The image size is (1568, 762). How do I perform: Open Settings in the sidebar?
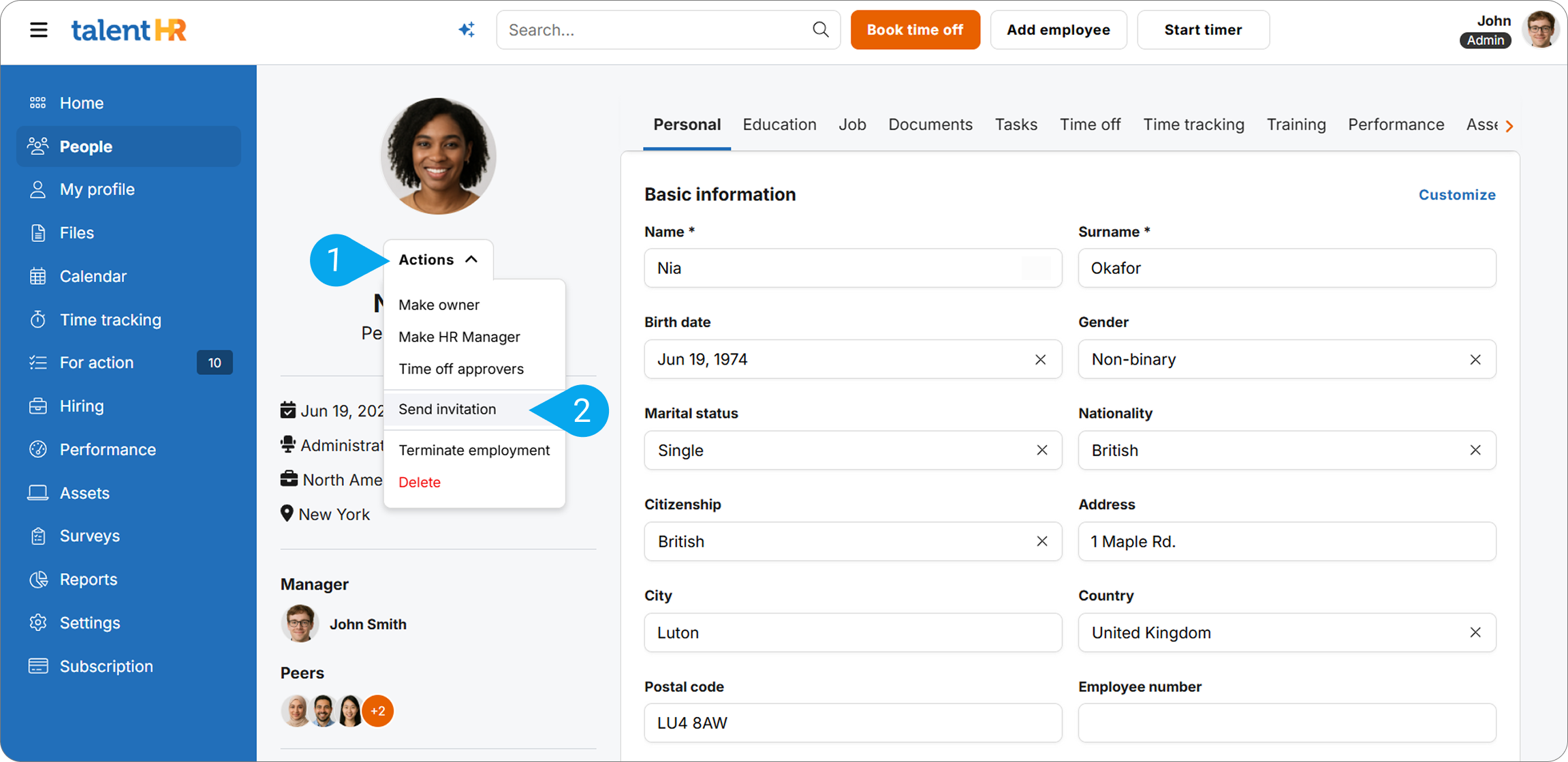click(89, 623)
